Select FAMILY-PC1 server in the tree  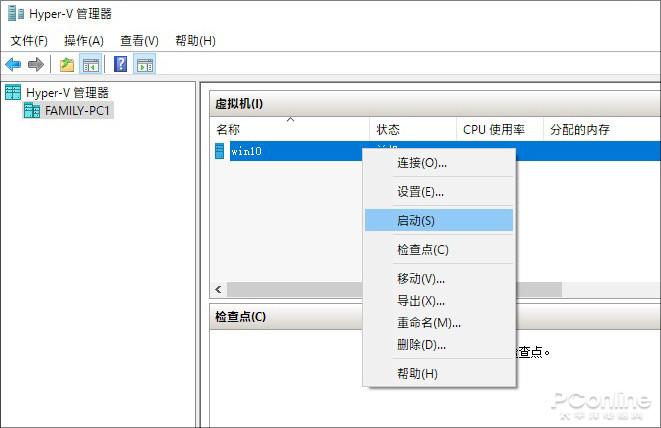(77, 110)
